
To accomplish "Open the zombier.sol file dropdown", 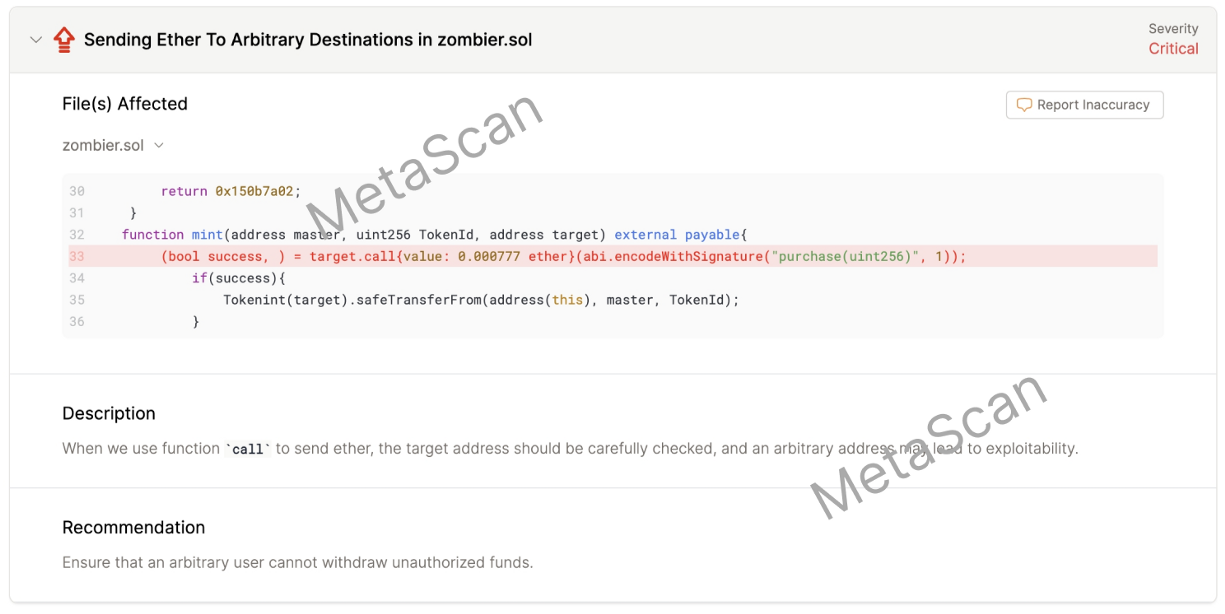I will [x=113, y=145].
